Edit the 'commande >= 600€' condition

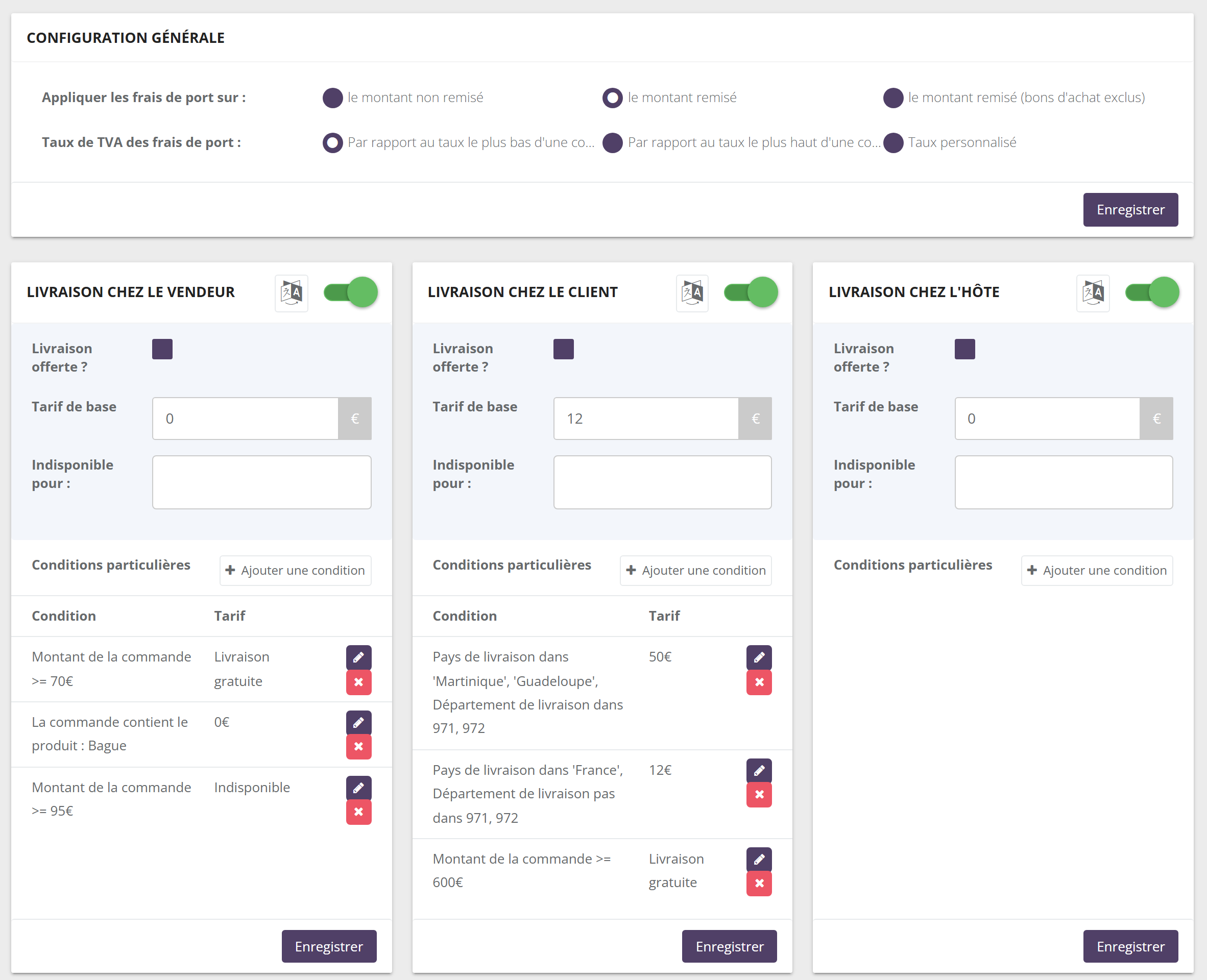[759, 859]
